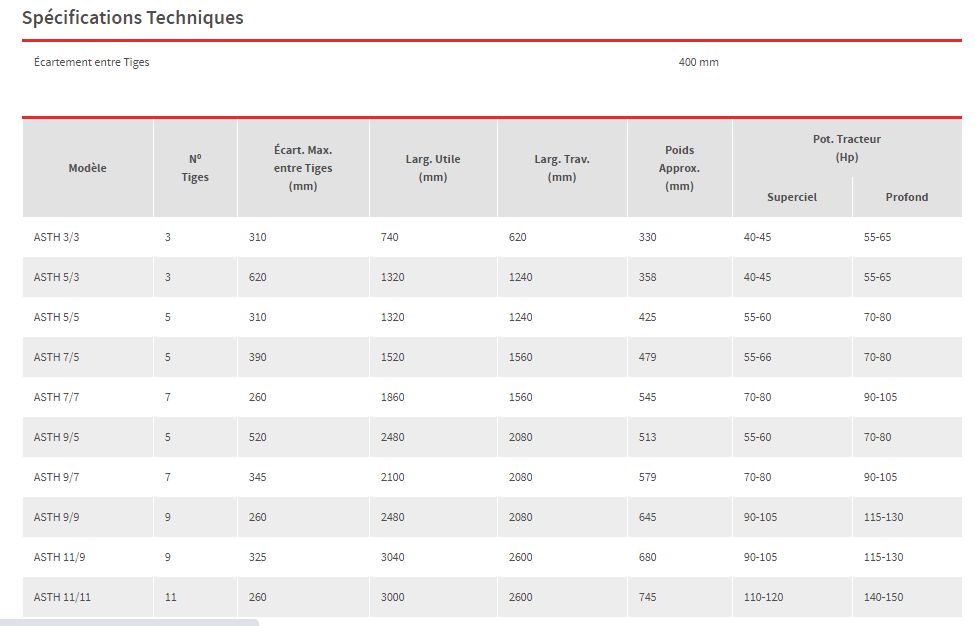Click the Poids Approx. column header
This screenshot has height=626, width=975.
point(679,168)
